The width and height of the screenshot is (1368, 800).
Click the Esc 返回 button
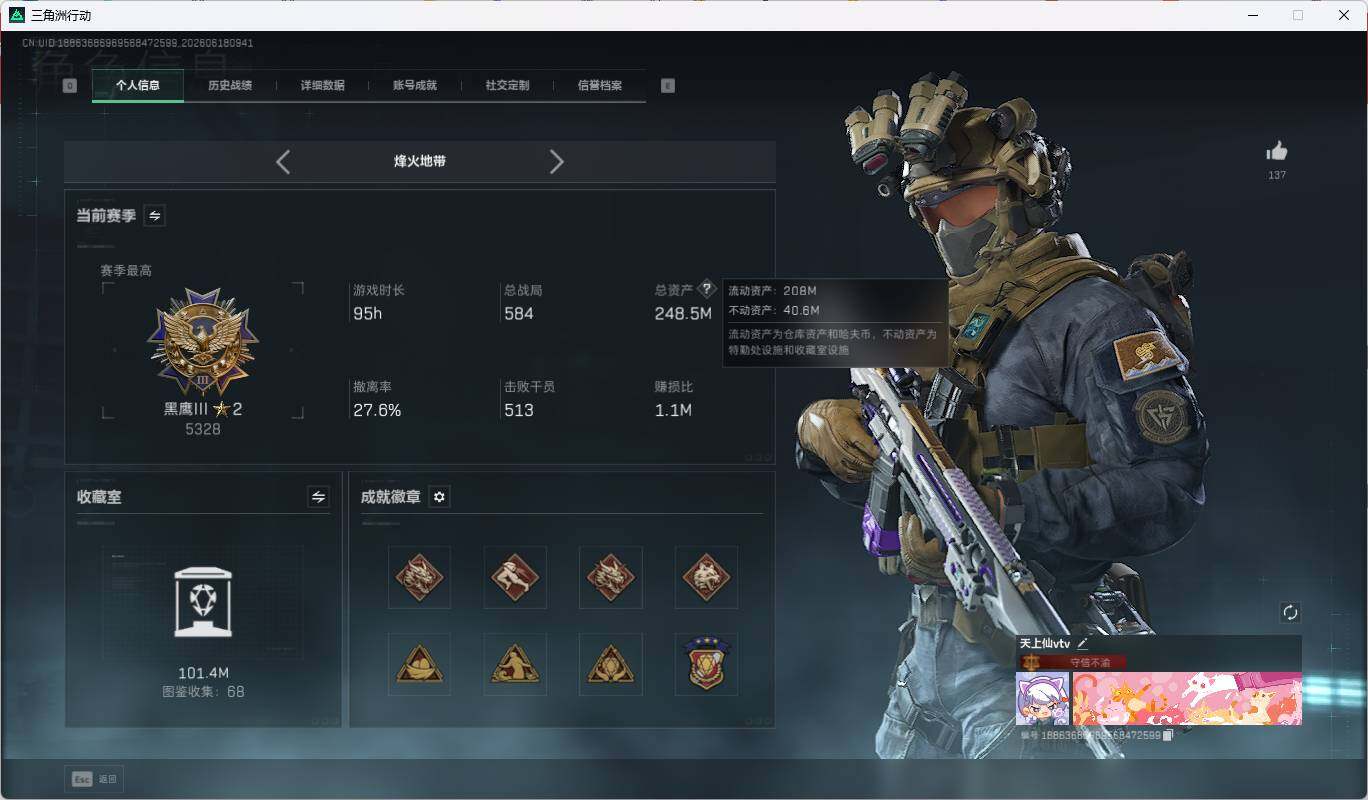coord(94,779)
